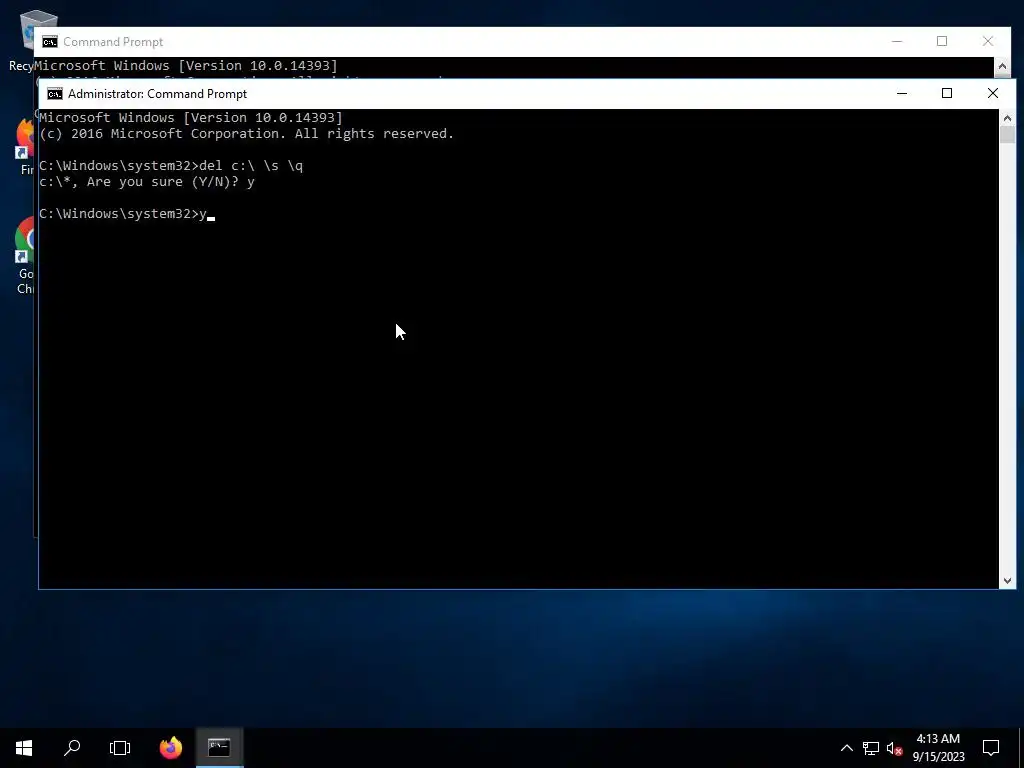Minimize Administrator Command Prompt window
Screen dimensions: 1024x768
click(x=902, y=93)
